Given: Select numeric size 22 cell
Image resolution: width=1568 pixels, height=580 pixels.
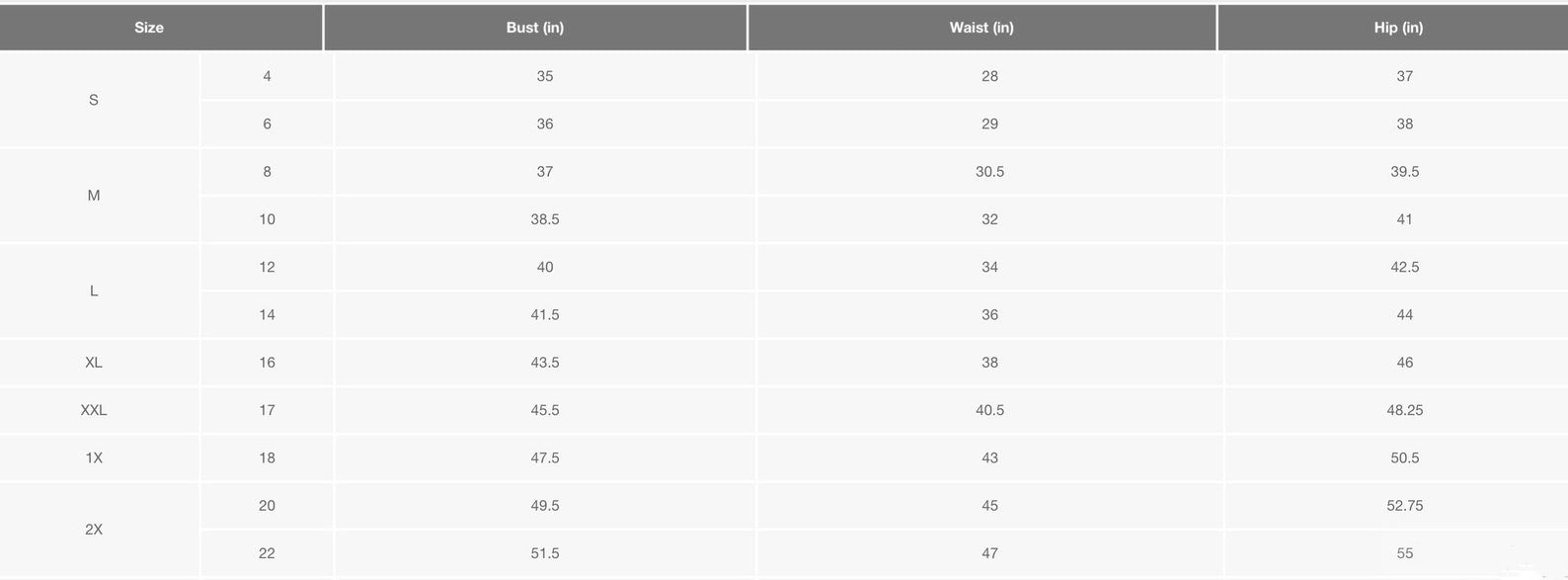Looking at the screenshot, I should pyautogui.click(x=267, y=553).
